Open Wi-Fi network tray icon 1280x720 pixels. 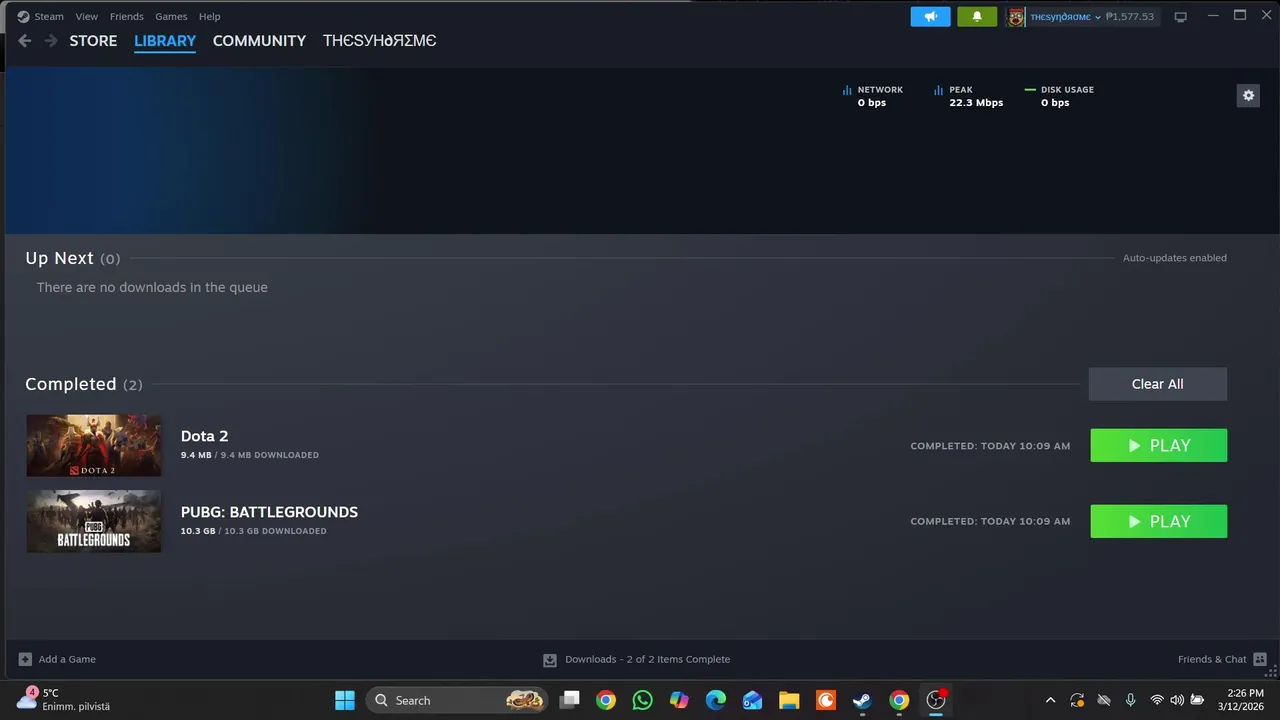pos(1157,700)
